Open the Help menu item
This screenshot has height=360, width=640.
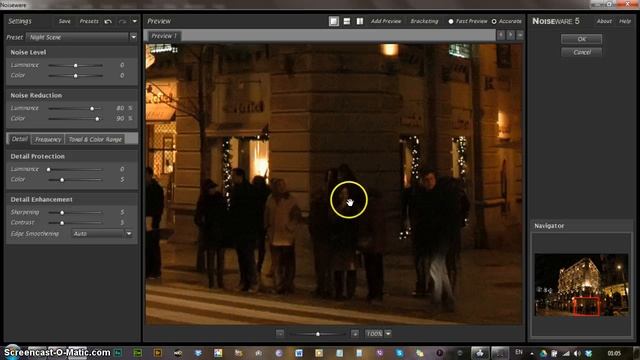625,21
